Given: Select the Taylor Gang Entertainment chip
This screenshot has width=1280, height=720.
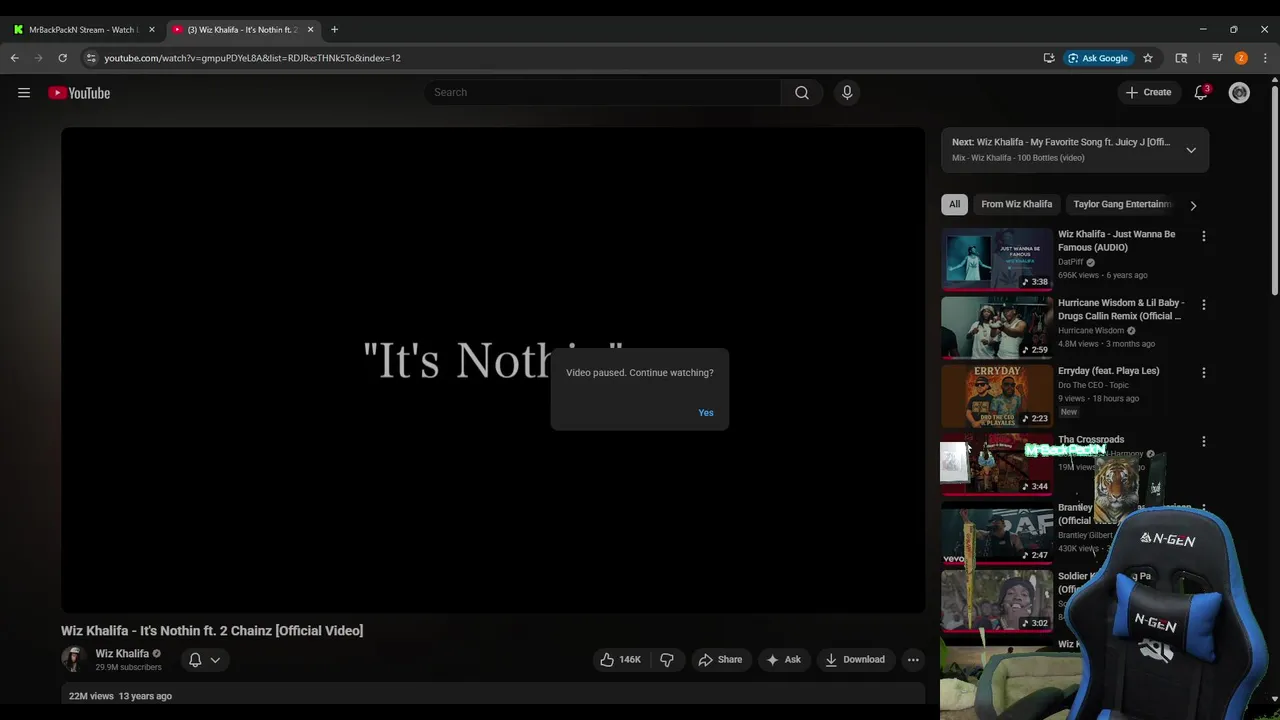Looking at the screenshot, I should coord(1121,204).
